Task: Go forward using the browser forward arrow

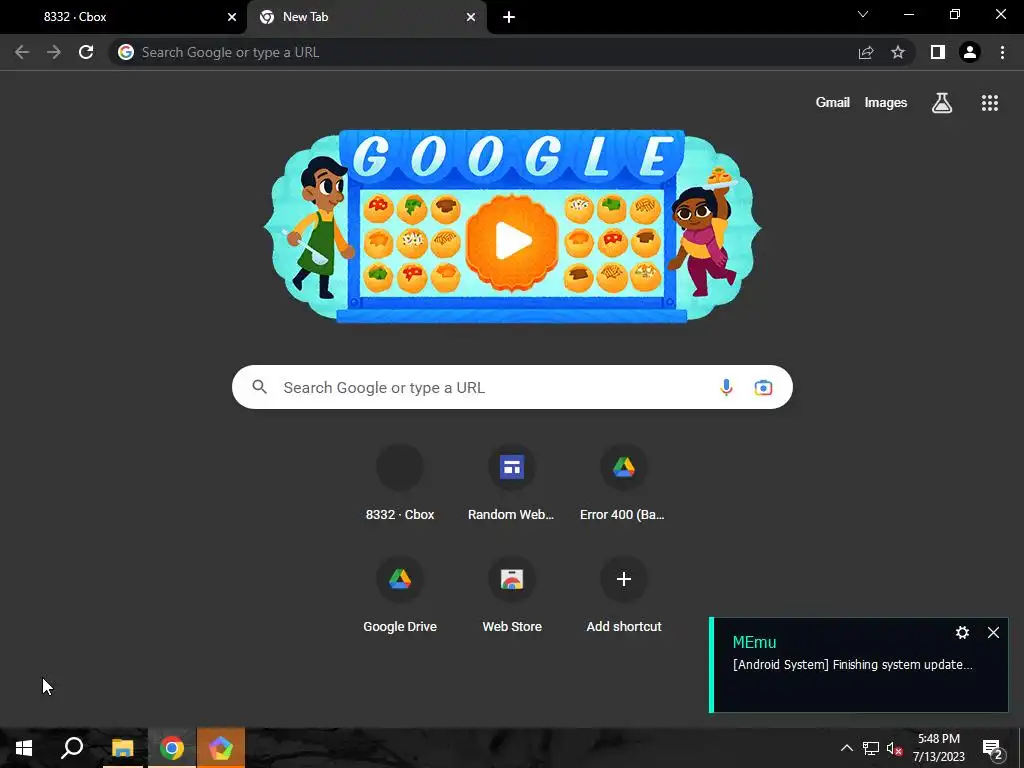Action: click(x=54, y=52)
